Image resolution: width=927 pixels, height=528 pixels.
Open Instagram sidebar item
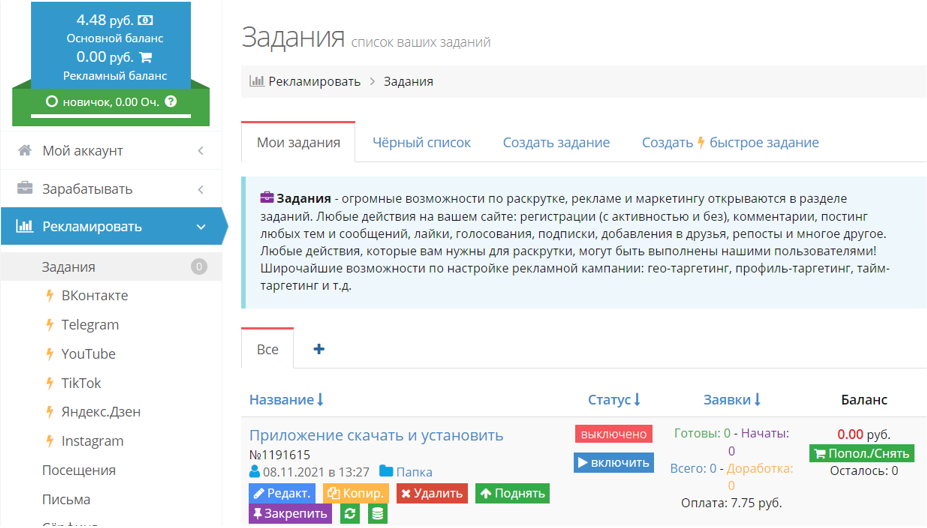point(92,441)
